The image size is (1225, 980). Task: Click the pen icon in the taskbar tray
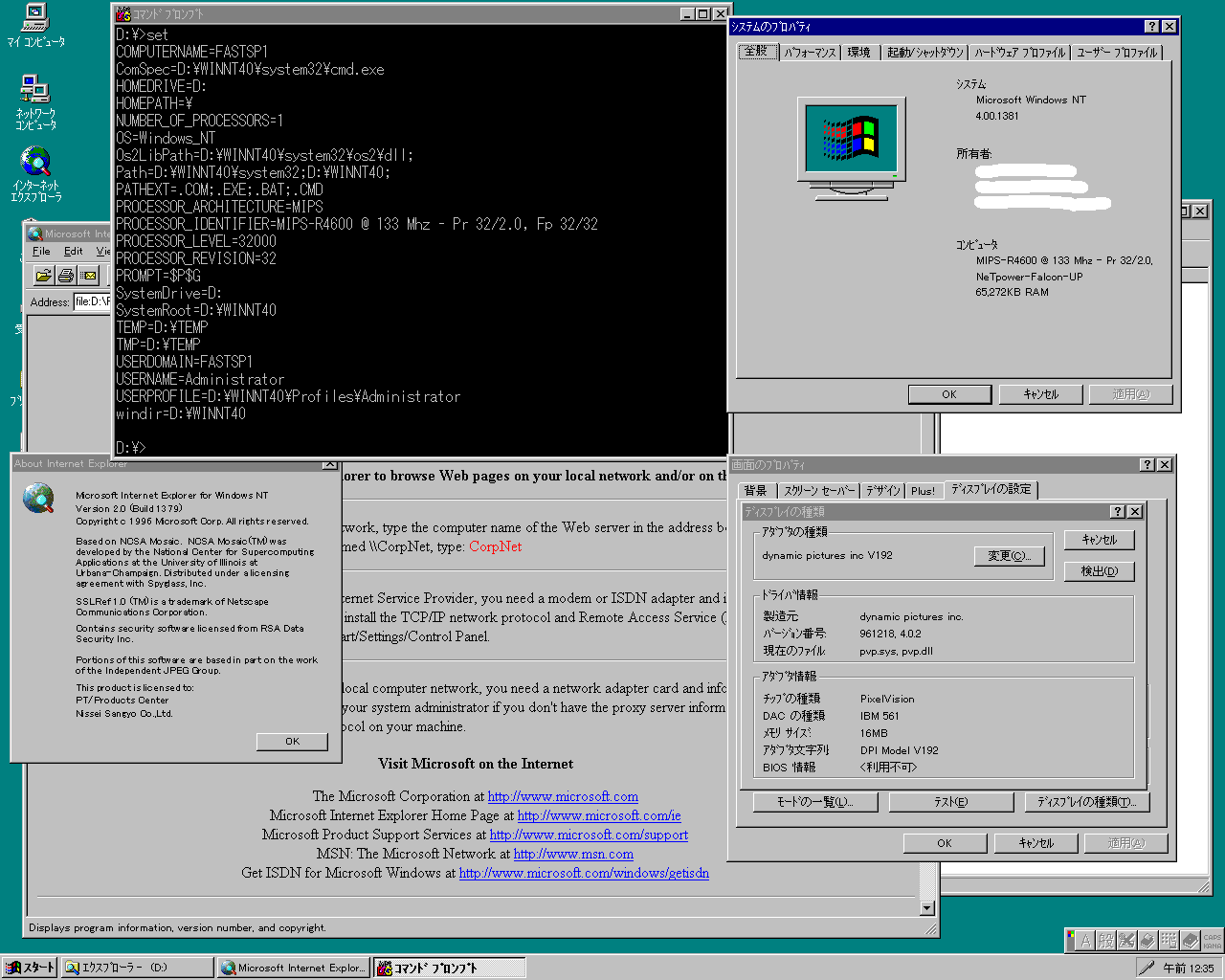(x=1146, y=968)
